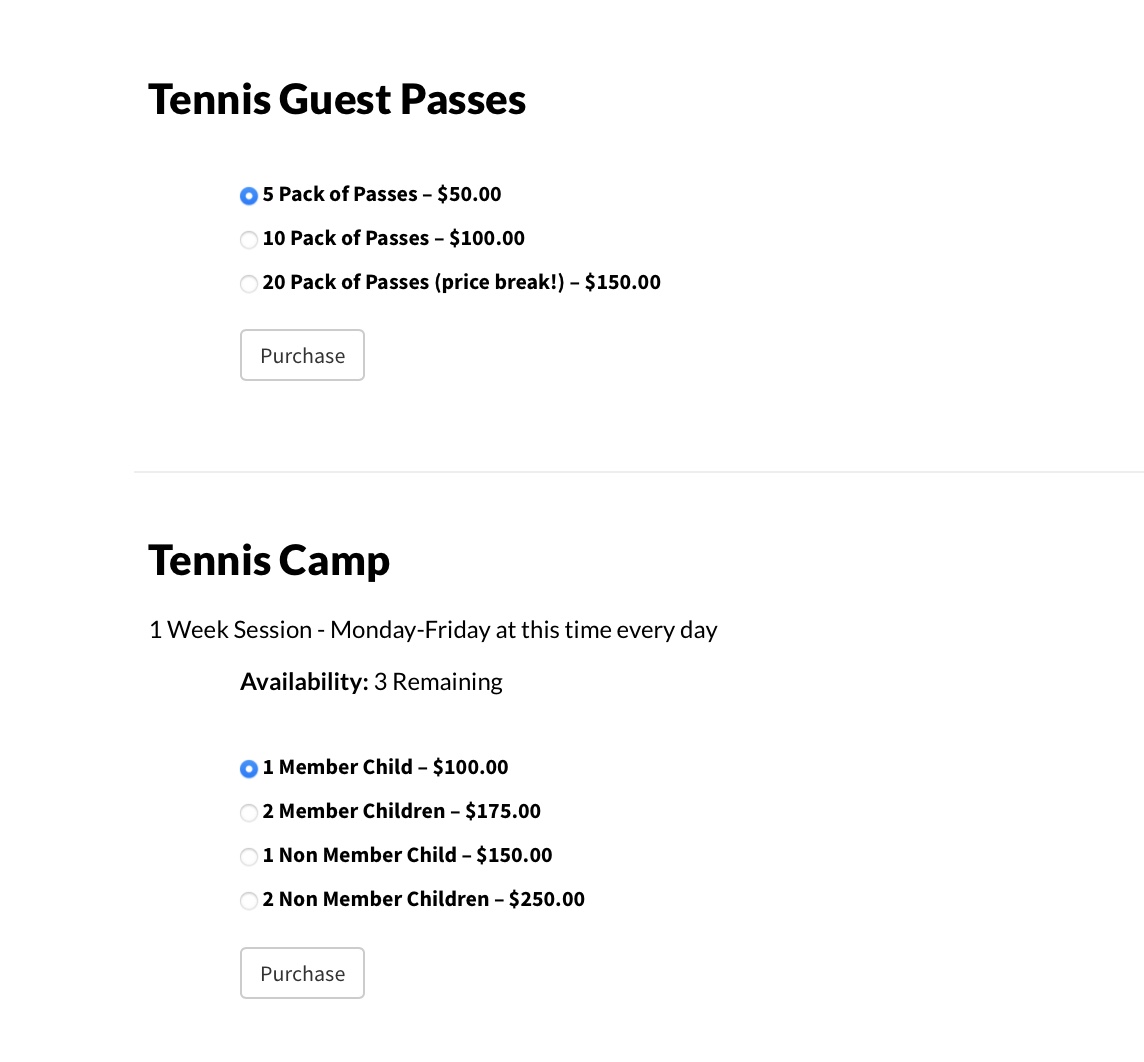Screen dimensions: 1144x1062
Task: Select the 1 Non Member Child radio button
Action: (x=249, y=857)
